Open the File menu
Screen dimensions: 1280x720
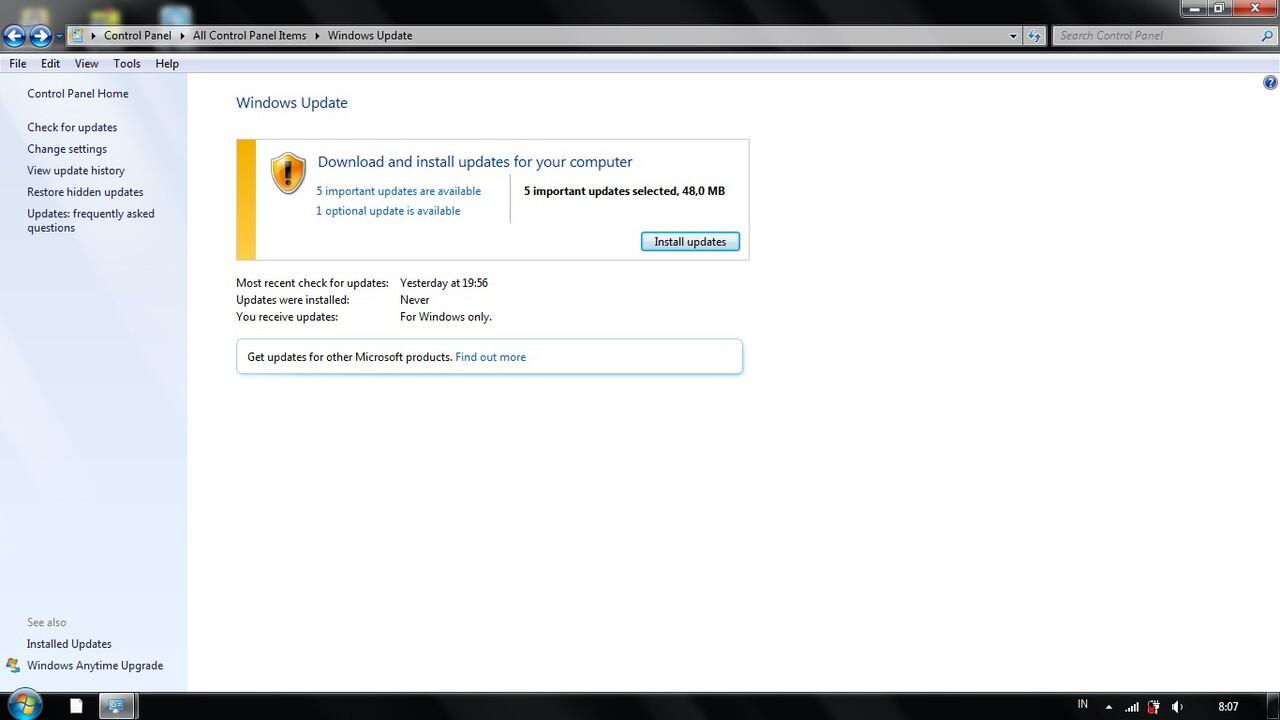pyautogui.click(x=18, y=63)
